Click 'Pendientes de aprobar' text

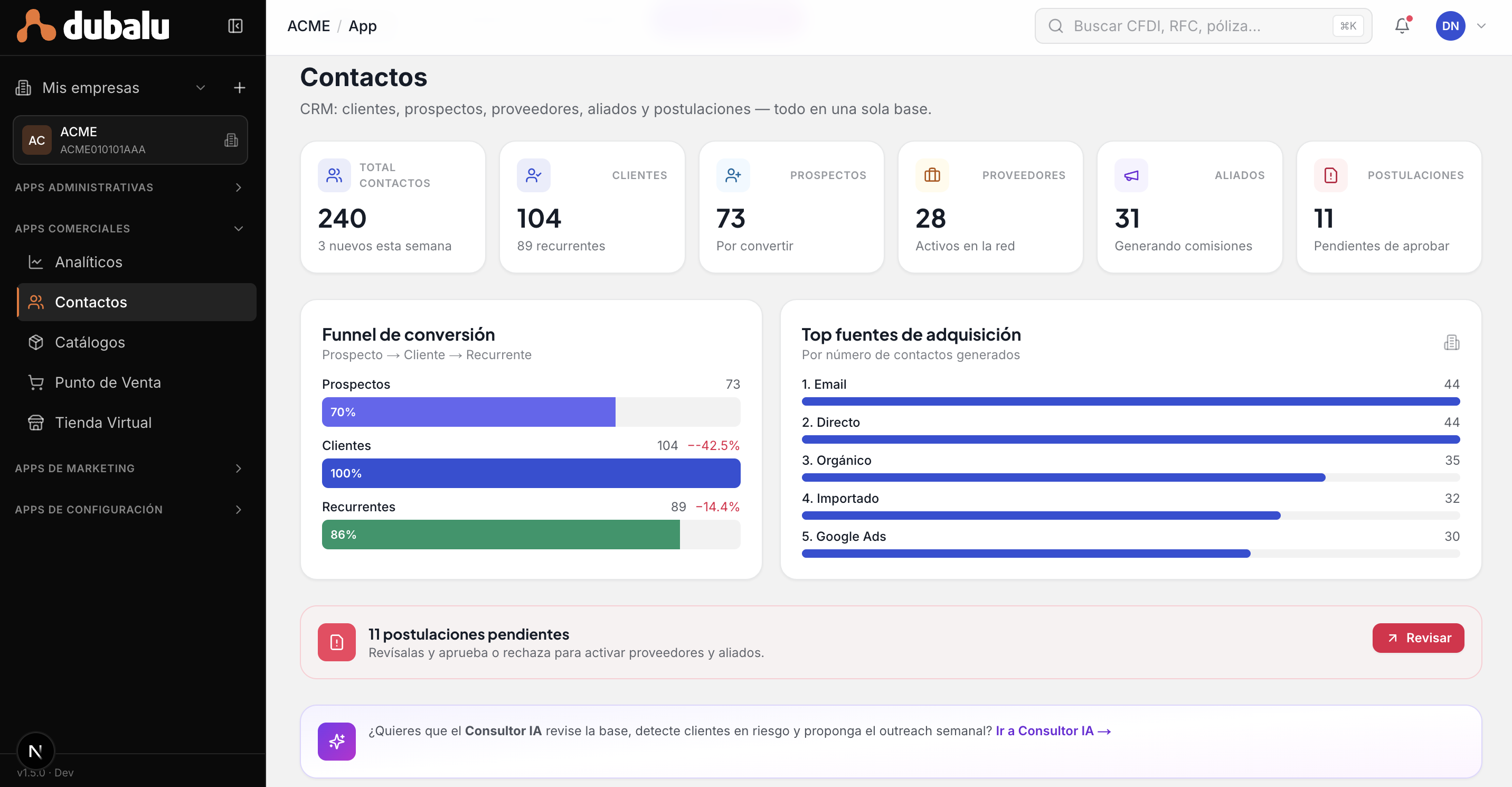(x=1381, y=246)
